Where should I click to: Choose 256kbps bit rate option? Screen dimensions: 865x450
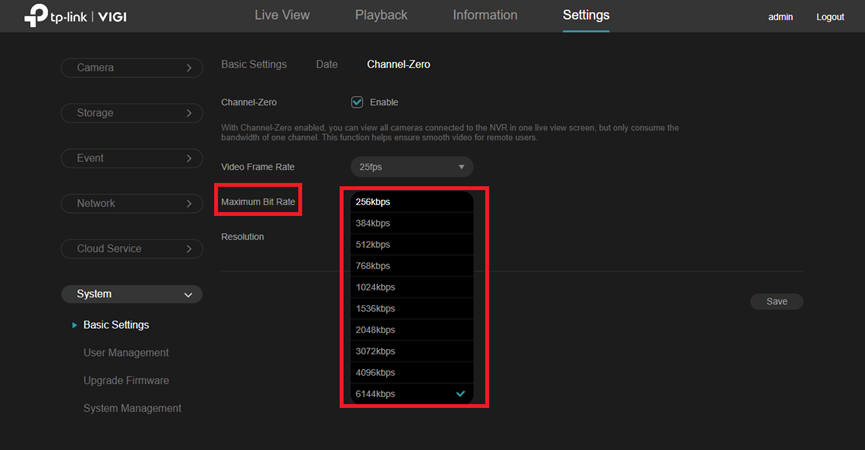coord(412,202)
